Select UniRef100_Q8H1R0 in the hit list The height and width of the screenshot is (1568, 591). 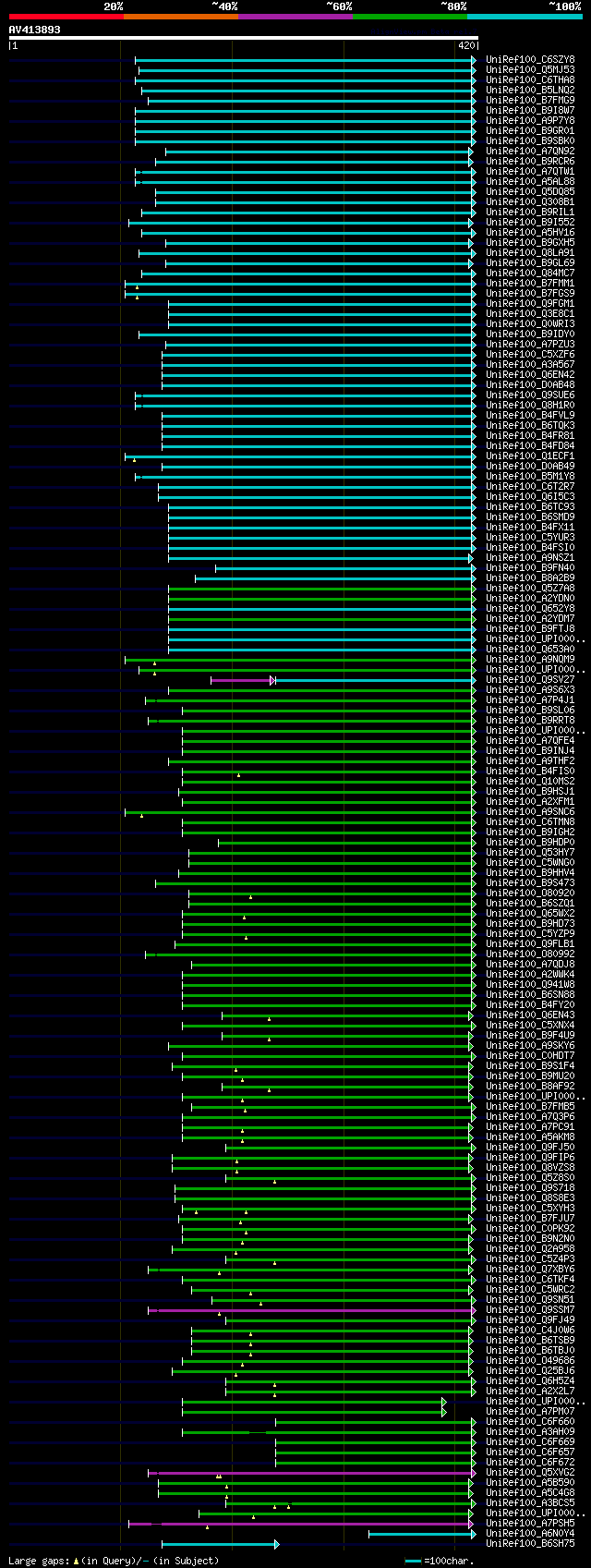pos(530,406)
